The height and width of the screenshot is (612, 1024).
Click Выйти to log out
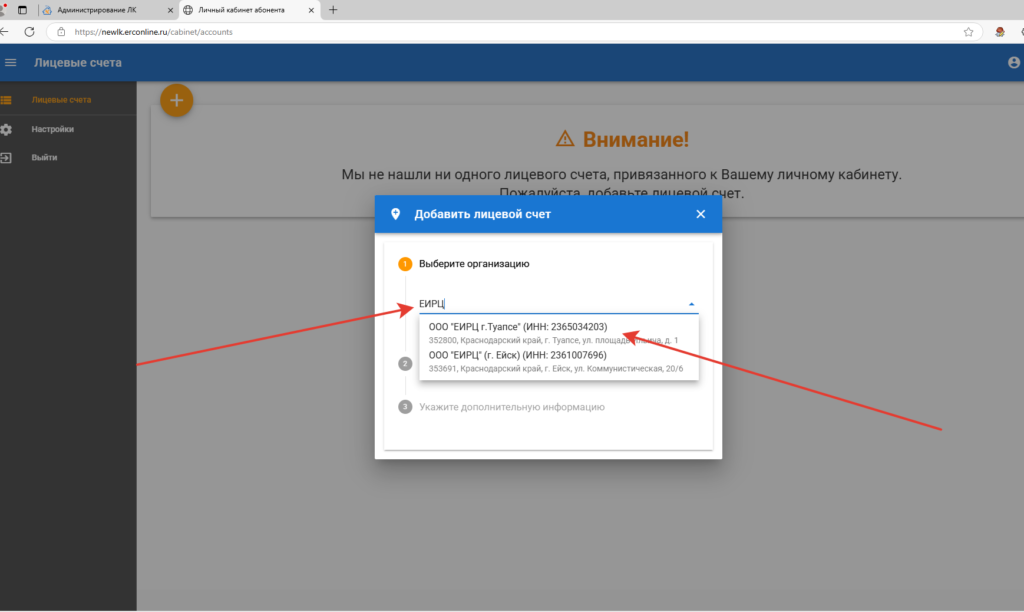(x=44, y=158)
